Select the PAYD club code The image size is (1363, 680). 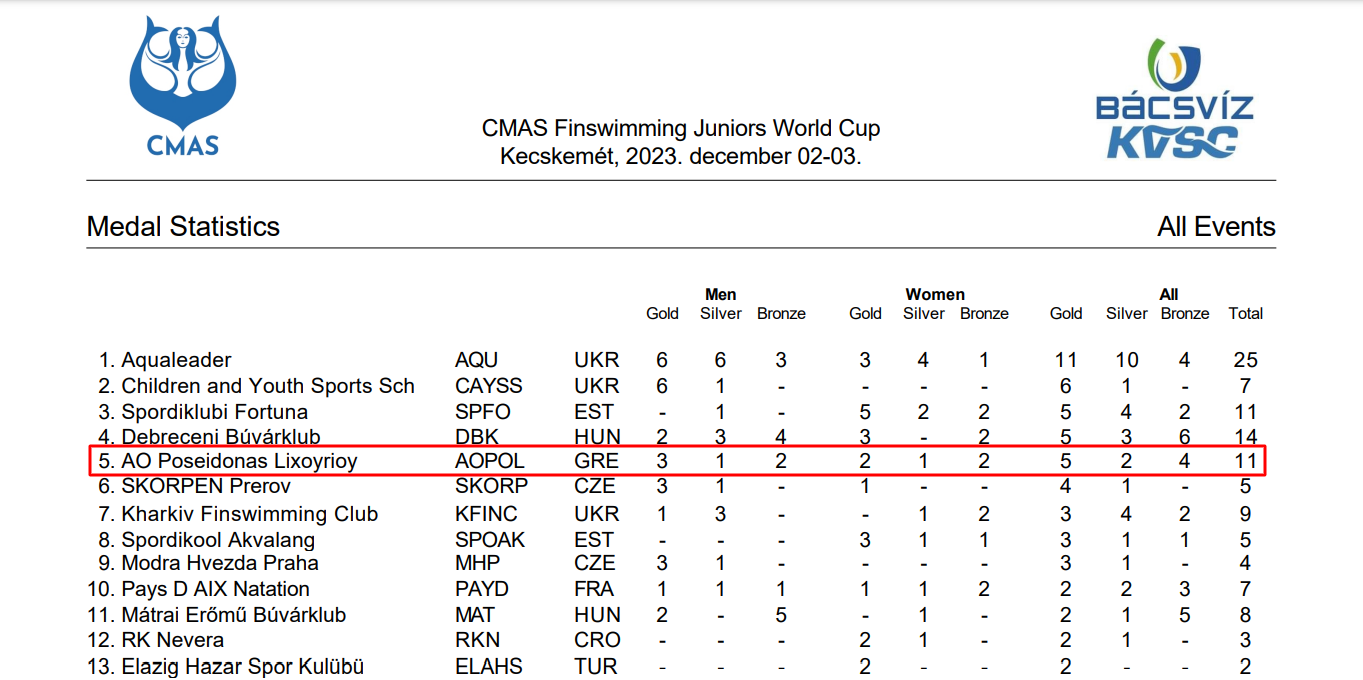click(482, 589)
